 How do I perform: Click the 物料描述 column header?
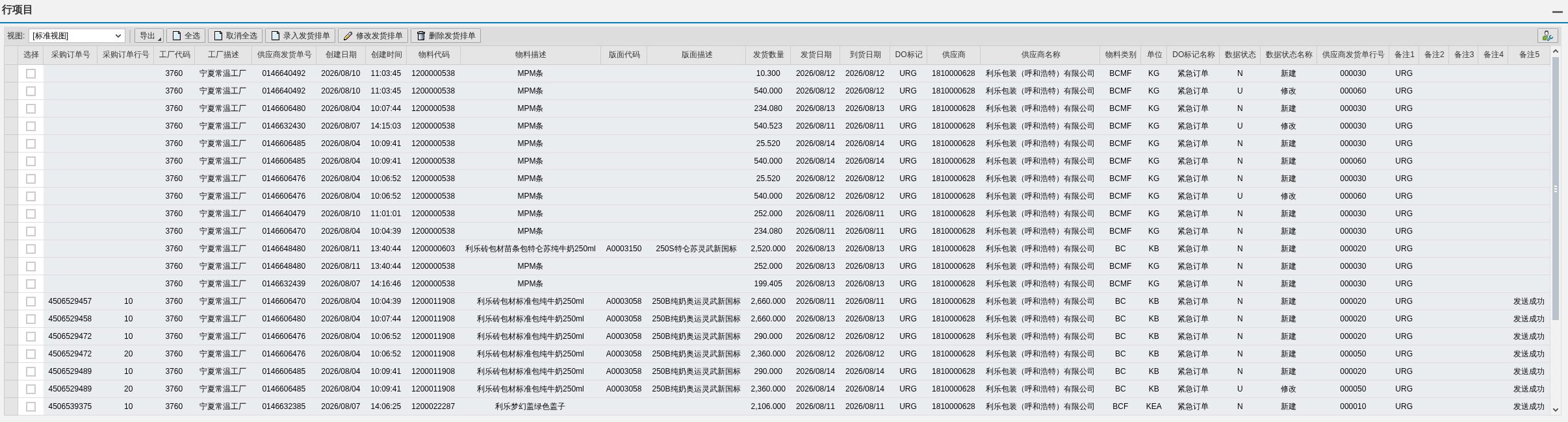[530, 55]
